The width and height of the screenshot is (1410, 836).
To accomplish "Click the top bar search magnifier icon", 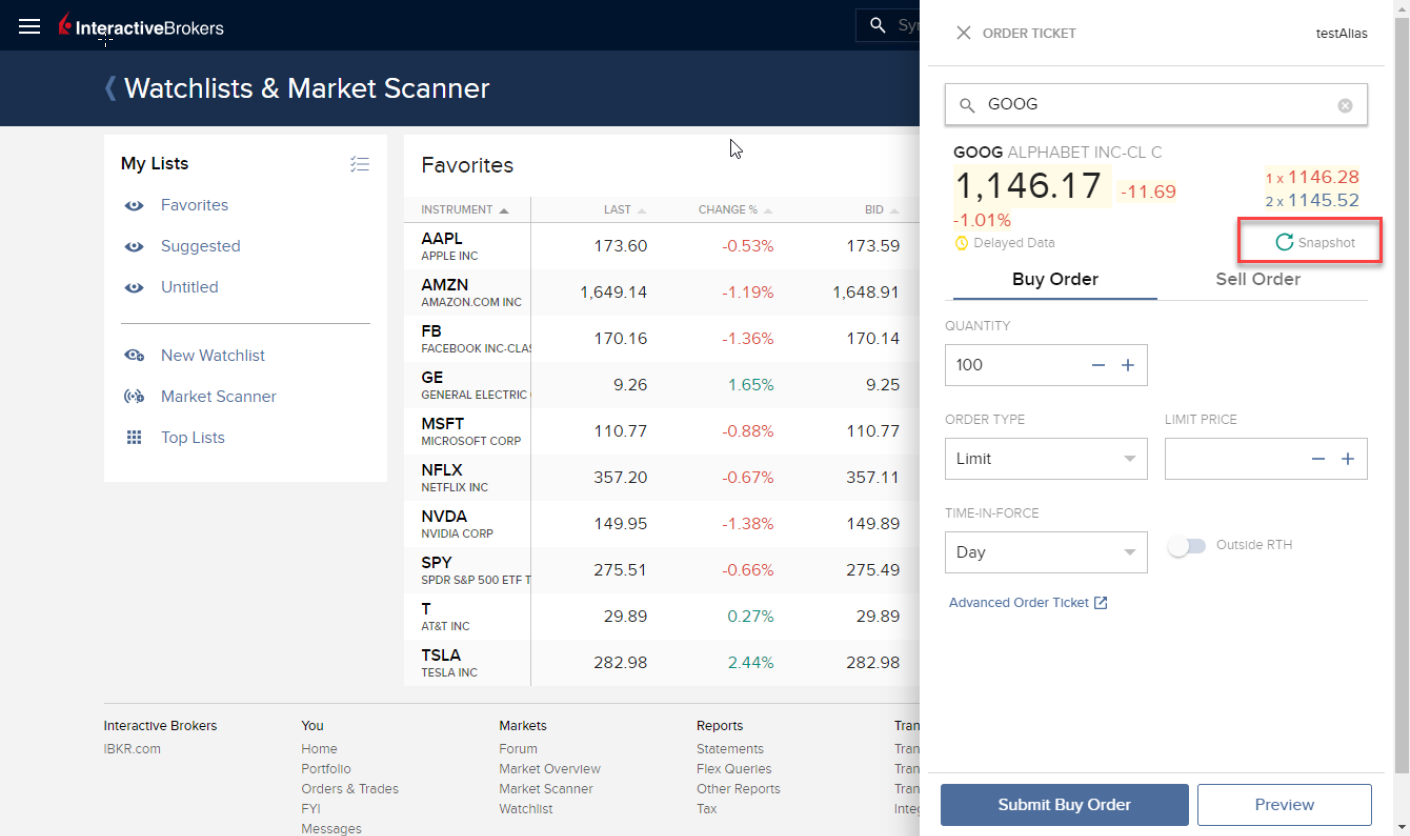I will (878, 25).
